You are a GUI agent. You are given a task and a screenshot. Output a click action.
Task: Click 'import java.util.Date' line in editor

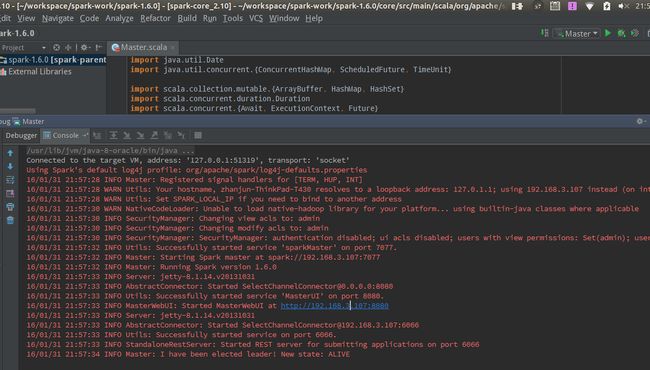(x=177, y=60)
